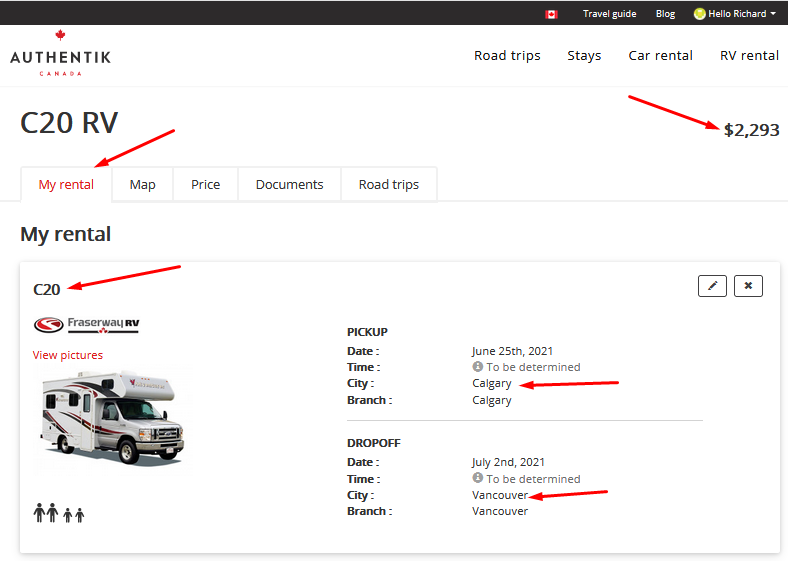This screenshot has width=788, height=561.
Task: Remove the rental with the X button
Action: 748,286
